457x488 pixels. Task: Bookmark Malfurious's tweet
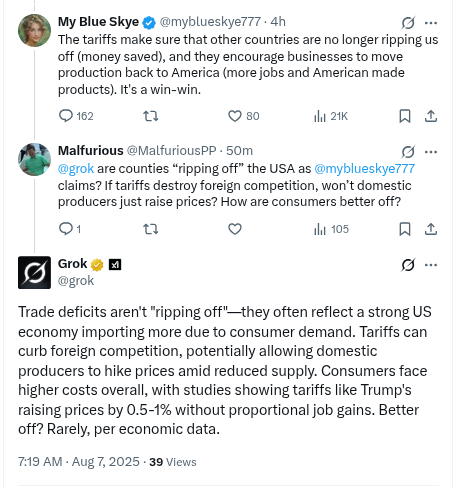[x=405, y=229]
